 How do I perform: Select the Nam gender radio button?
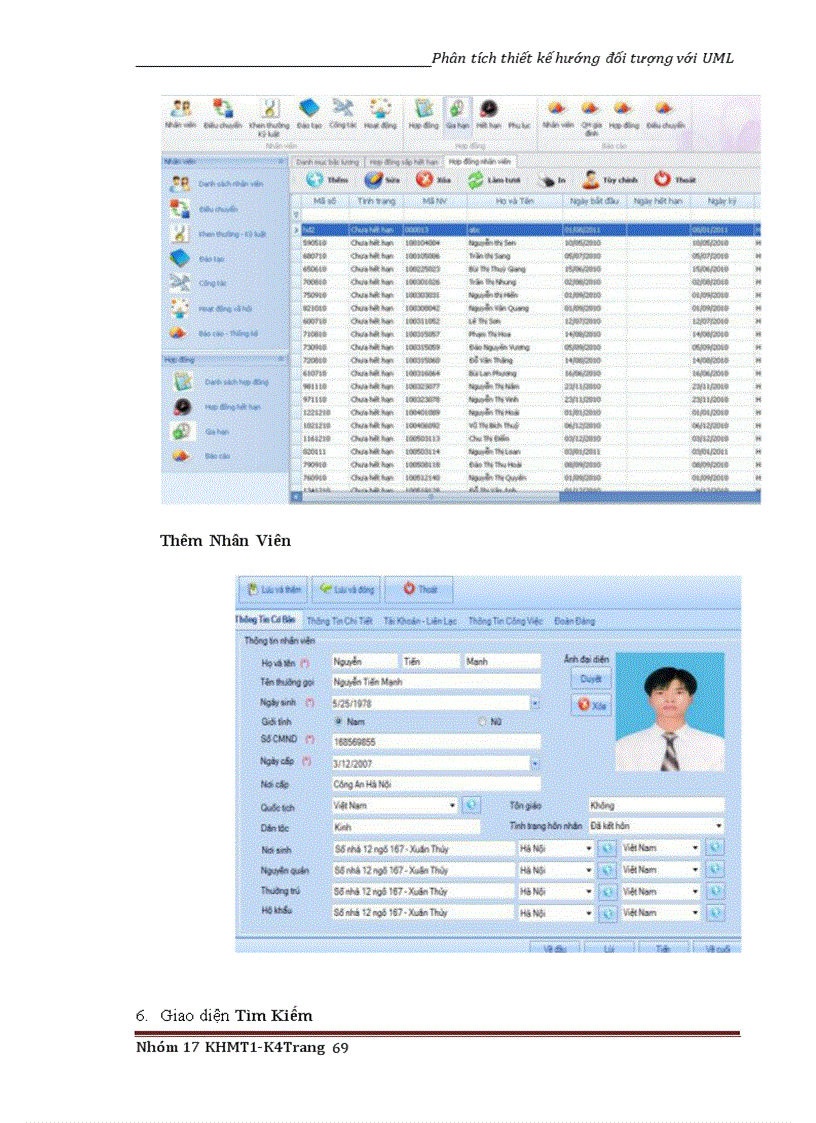click(x=337, y=722)
